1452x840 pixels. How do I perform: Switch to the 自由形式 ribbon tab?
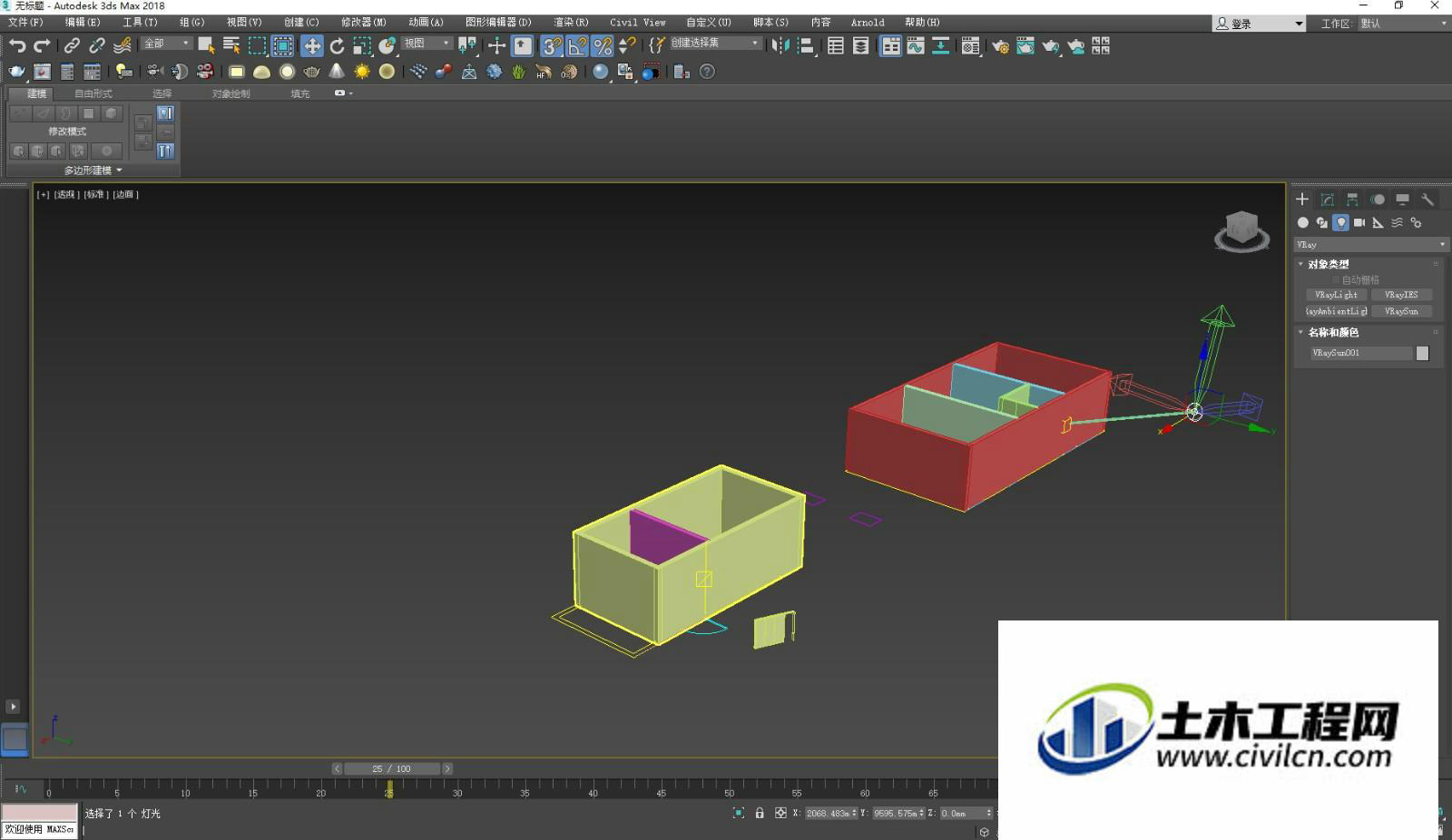(93, 93)
